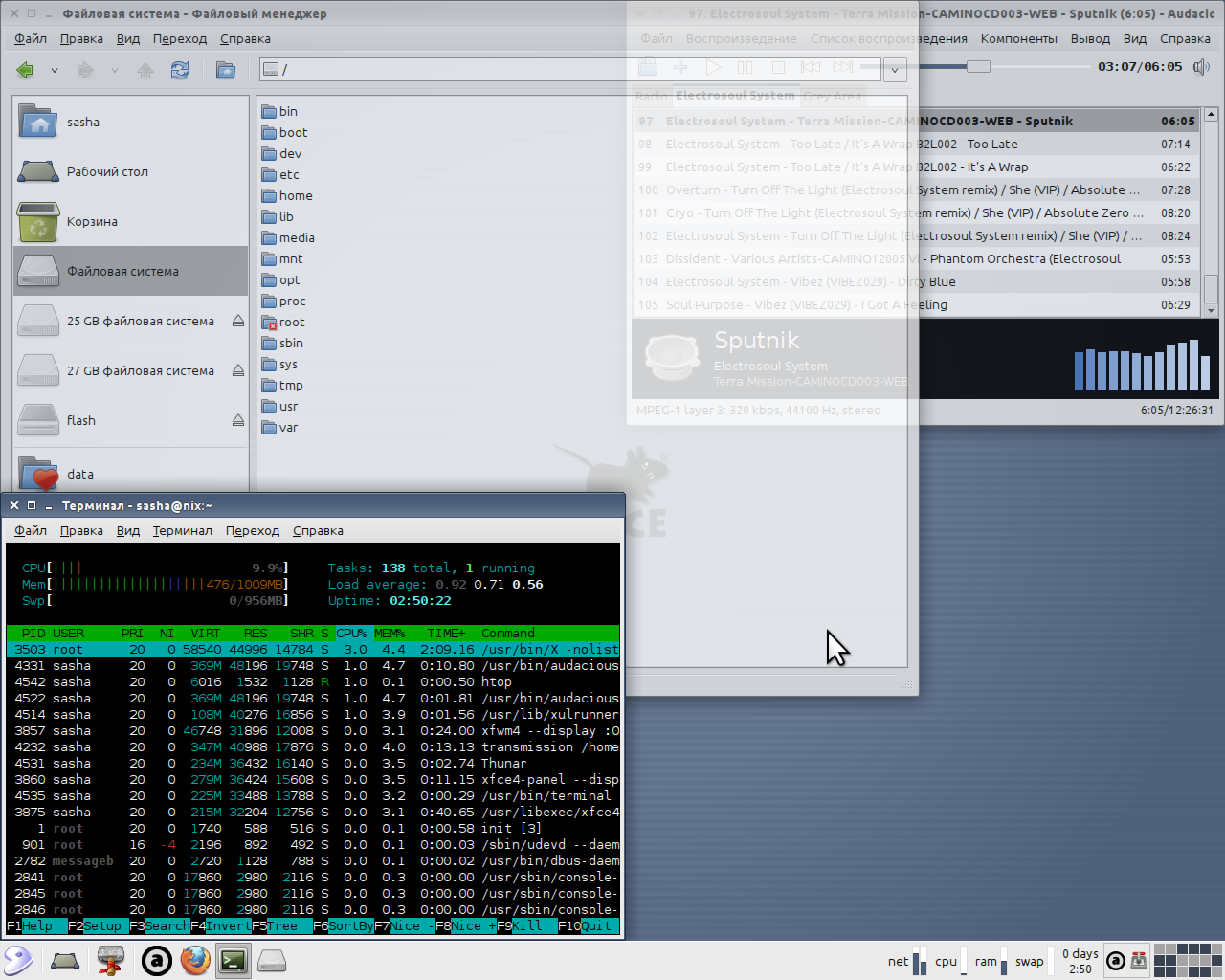1225x980 pixels.
Task: Select htop row for transmission
Action: (x=313, y=747)
